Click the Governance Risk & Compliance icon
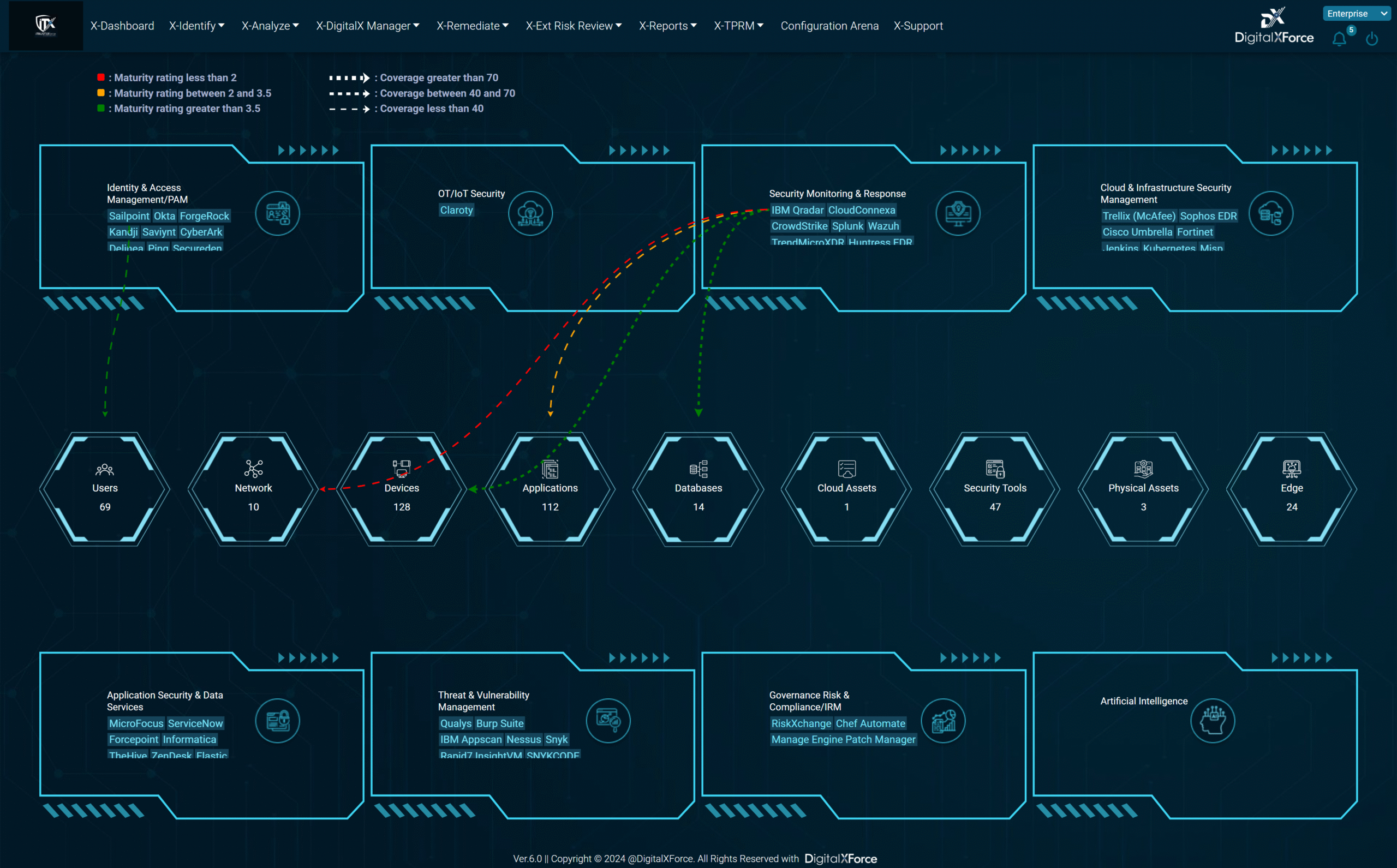This screenshot has width=1397, height=868. click(x=944, y=721)
